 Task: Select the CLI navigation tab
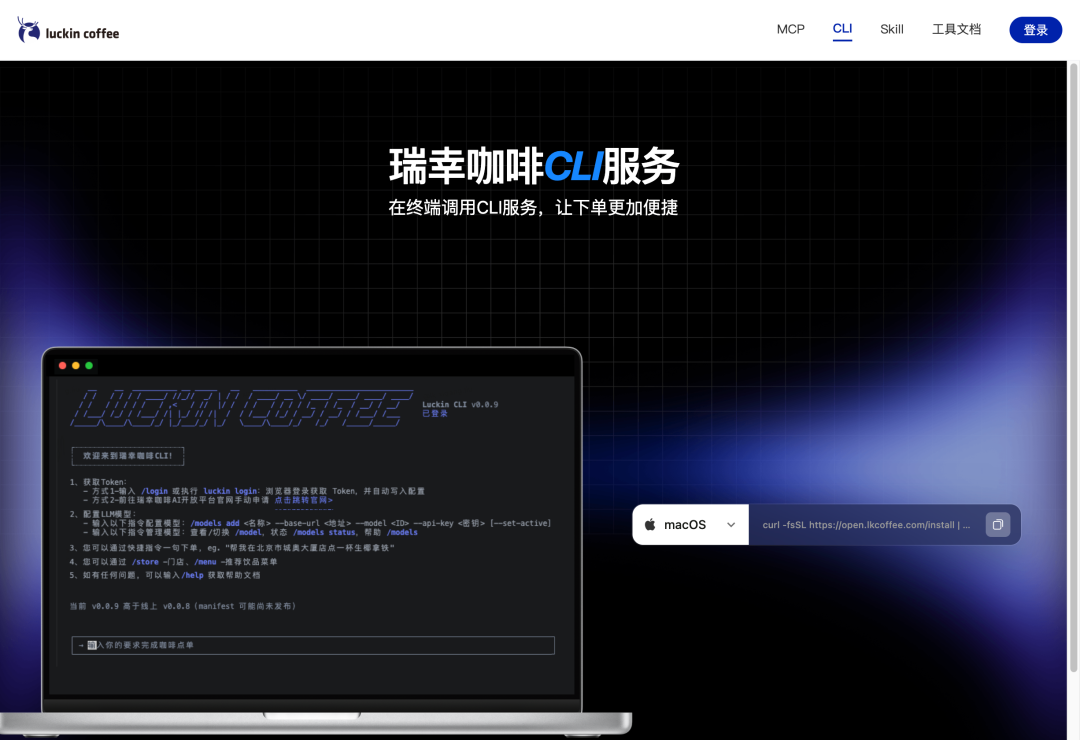coord(842,29)
